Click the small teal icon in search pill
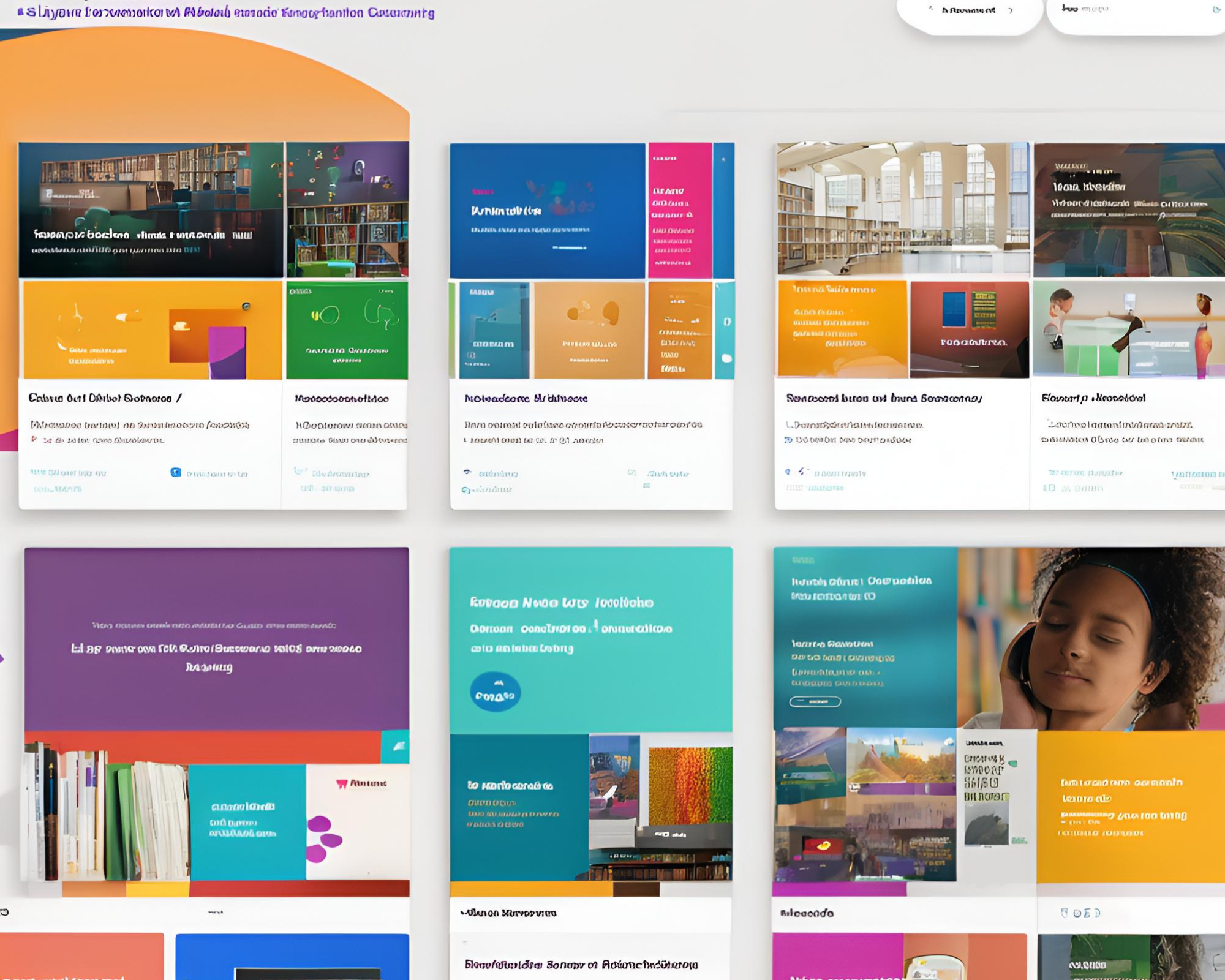1225x980 pixels. [1216, 10]
